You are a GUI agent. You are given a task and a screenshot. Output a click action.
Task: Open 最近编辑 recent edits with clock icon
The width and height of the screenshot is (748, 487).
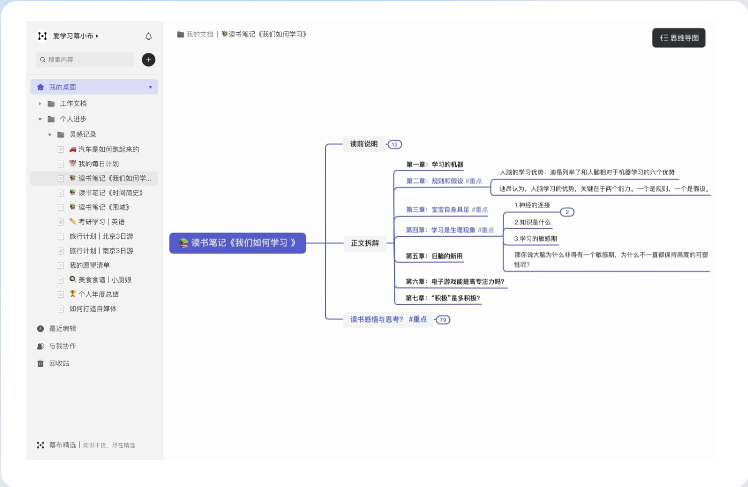(x=56, y=328)
